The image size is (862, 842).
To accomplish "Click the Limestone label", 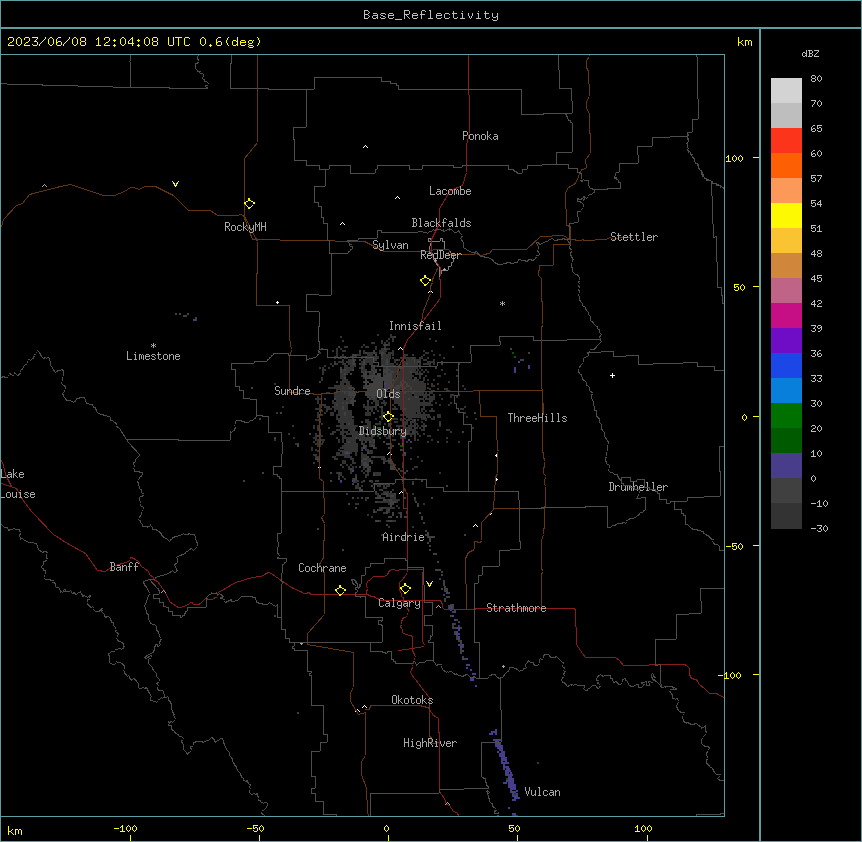I will point(153,356).
